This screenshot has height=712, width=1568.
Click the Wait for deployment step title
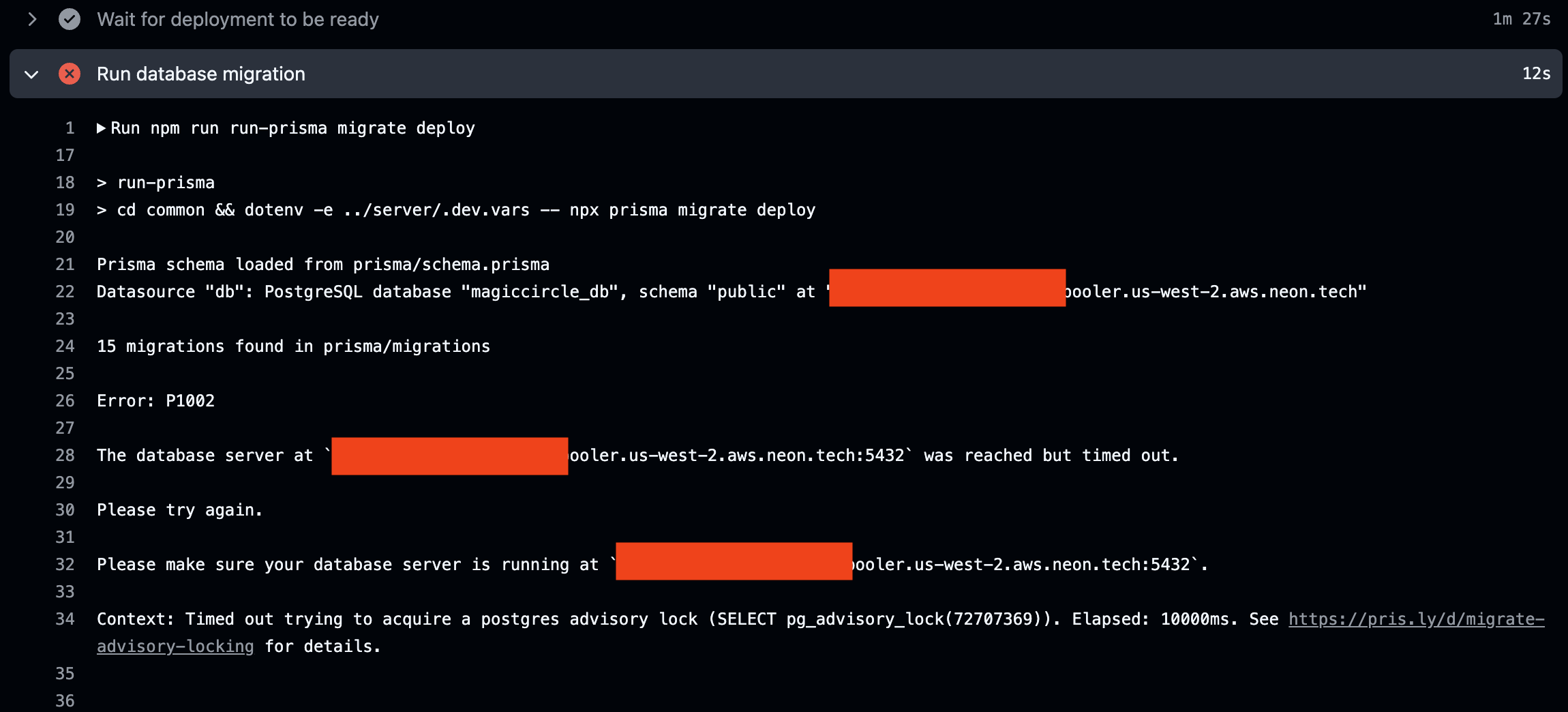[237, 19]
